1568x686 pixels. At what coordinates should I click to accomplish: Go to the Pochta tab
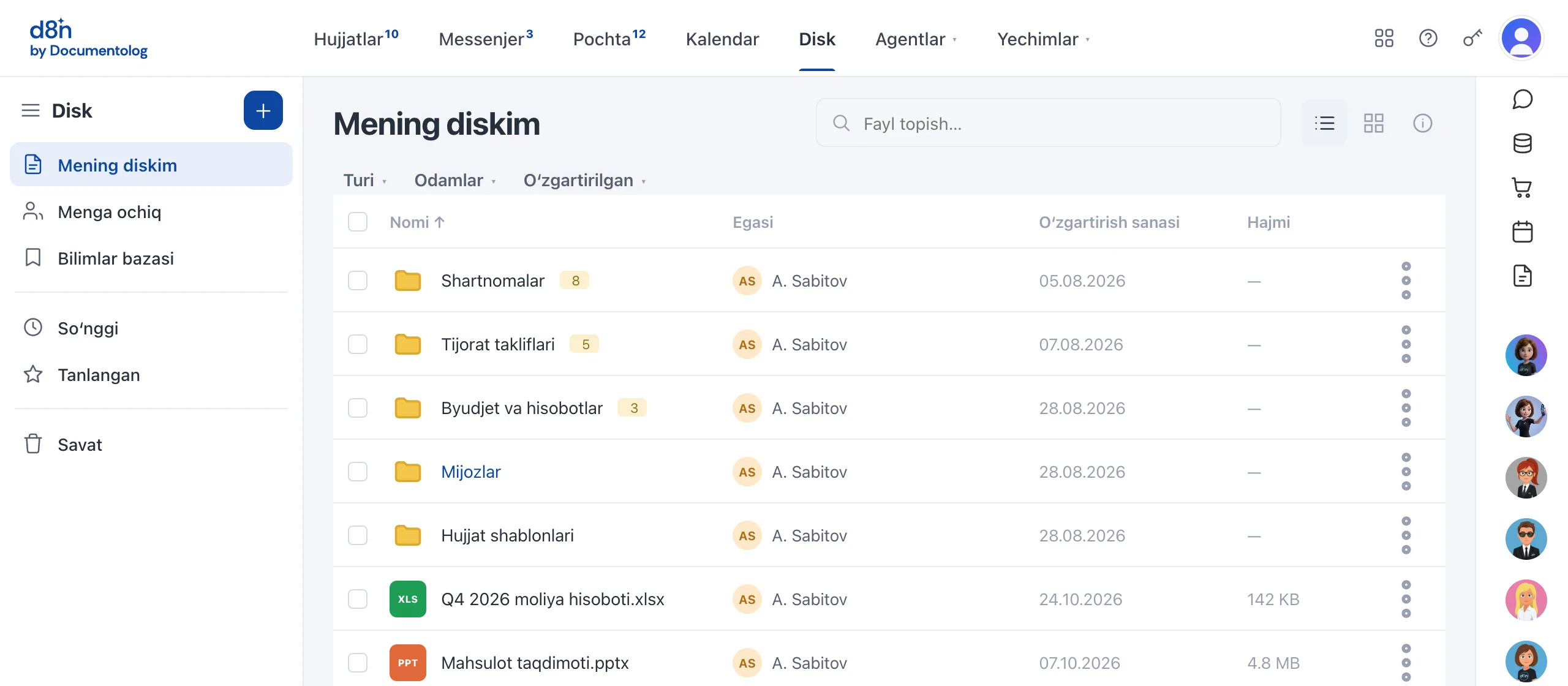point(609,39)
